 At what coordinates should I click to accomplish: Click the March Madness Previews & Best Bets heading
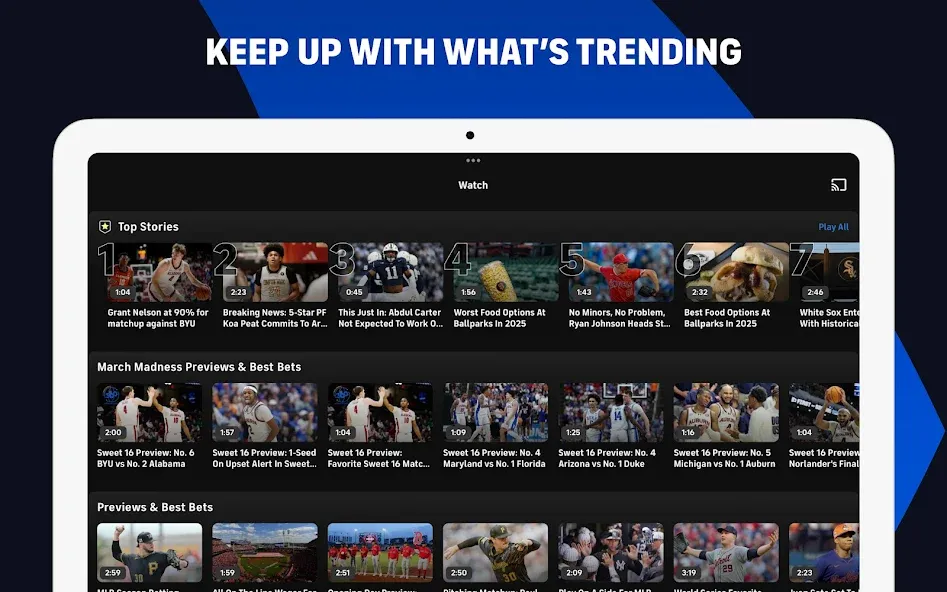tap(199, 367)
